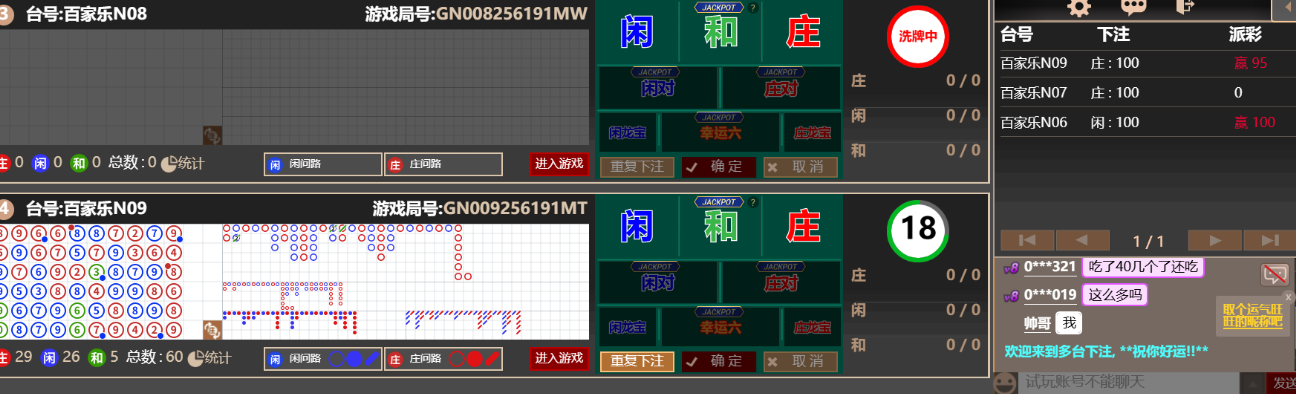This screenshot has width=1296, height=394.
Task: Open the lucky nickname promo banner
Action: click(x=1252, y=317)
